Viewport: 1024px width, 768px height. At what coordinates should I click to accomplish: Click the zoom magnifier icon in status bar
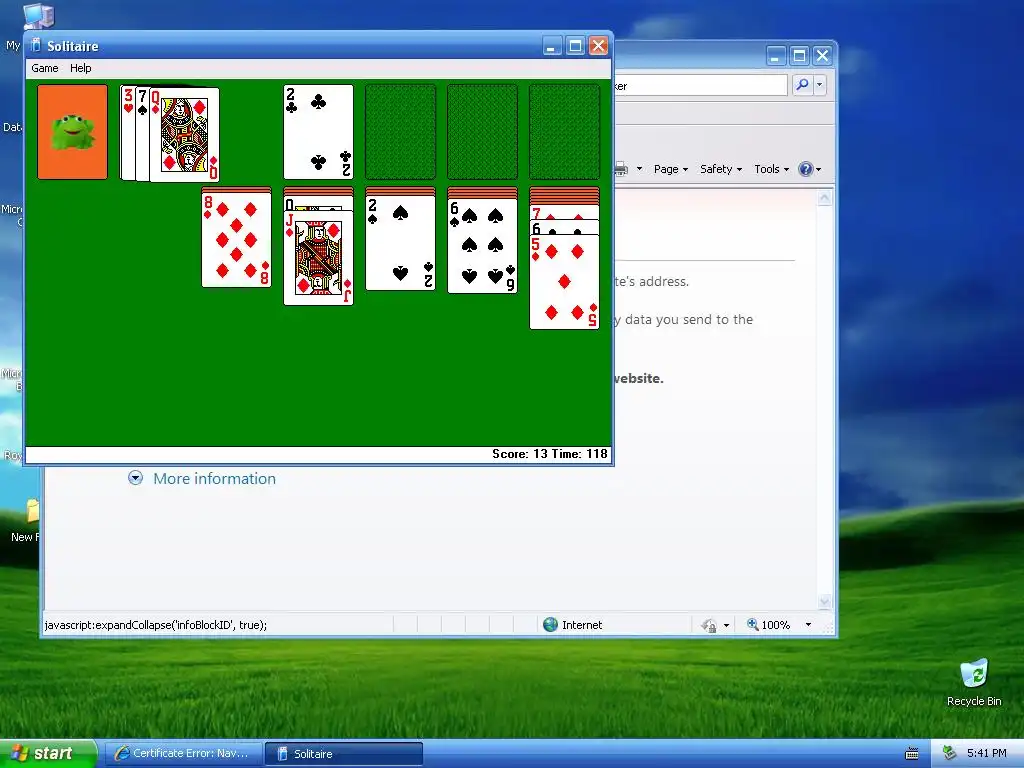(752, 624)
